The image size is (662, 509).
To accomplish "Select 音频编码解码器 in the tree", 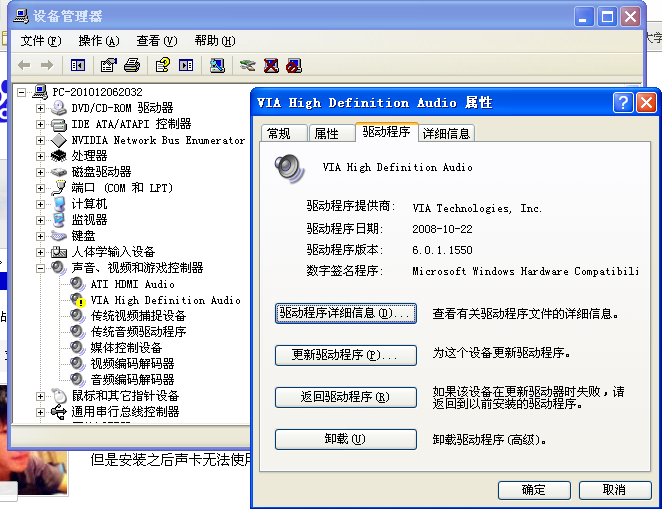I will click(132, 380).
